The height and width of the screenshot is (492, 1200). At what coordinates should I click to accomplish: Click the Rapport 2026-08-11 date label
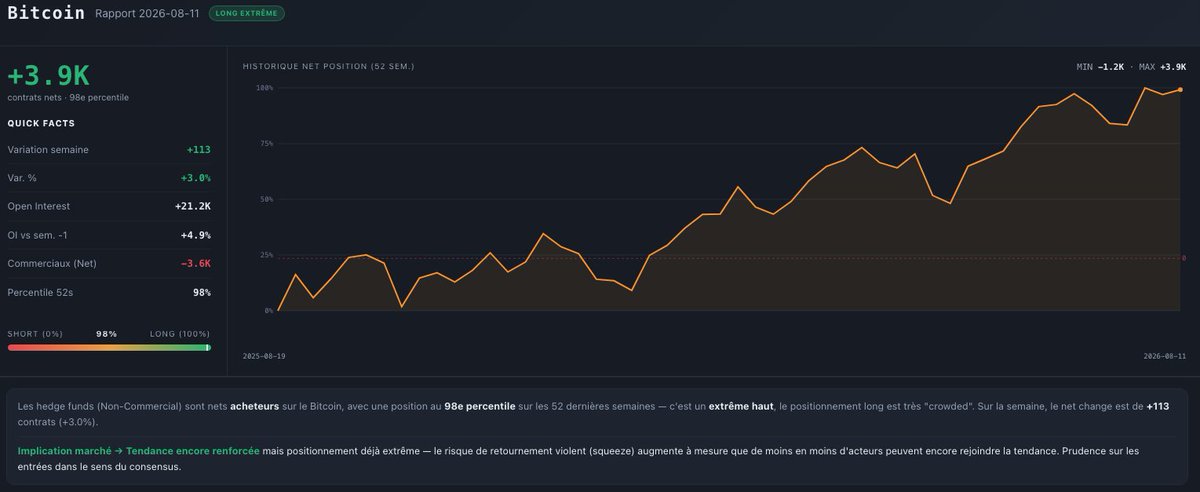point(147,14)
